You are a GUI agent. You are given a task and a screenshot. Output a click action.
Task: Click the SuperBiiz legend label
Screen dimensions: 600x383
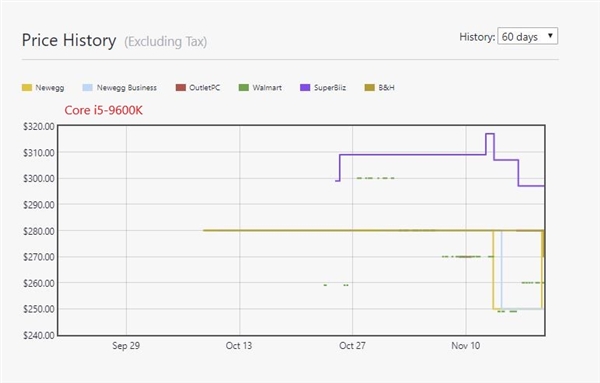[x=330, y=88]
